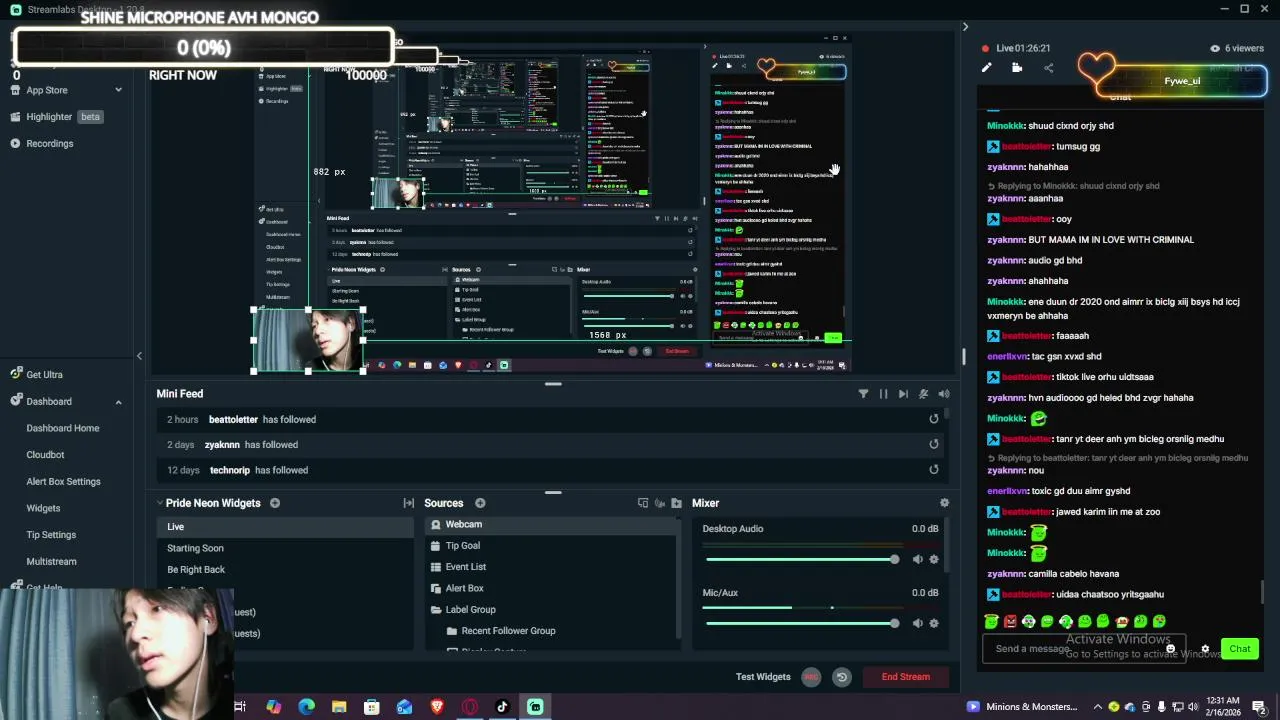Start recording with the REC button
This screenshot has height=720, width=1280.
811,677
